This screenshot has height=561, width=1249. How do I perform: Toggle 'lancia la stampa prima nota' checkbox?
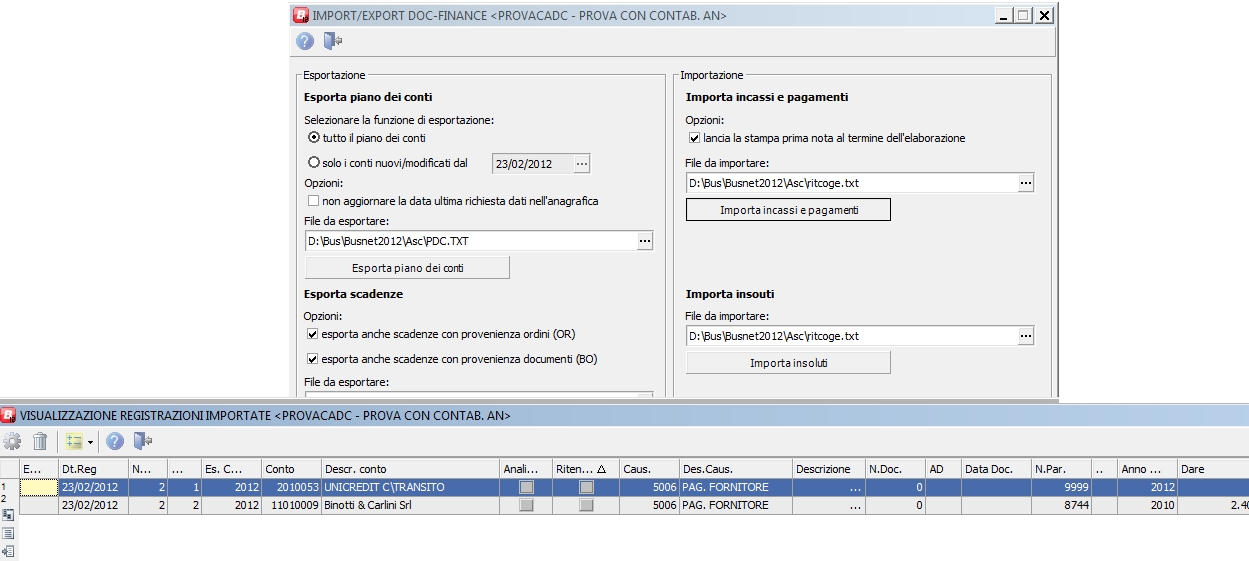pos(695,138)
